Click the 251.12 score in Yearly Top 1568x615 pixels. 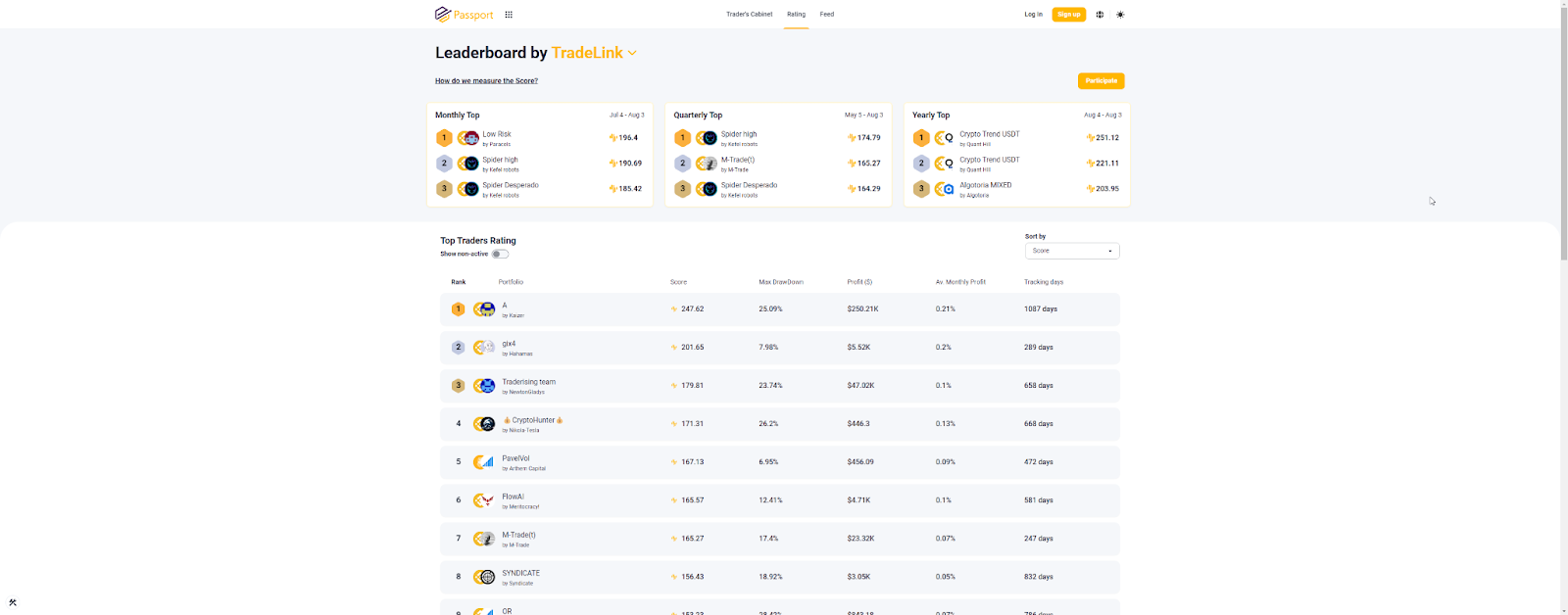pos(1107,138)
